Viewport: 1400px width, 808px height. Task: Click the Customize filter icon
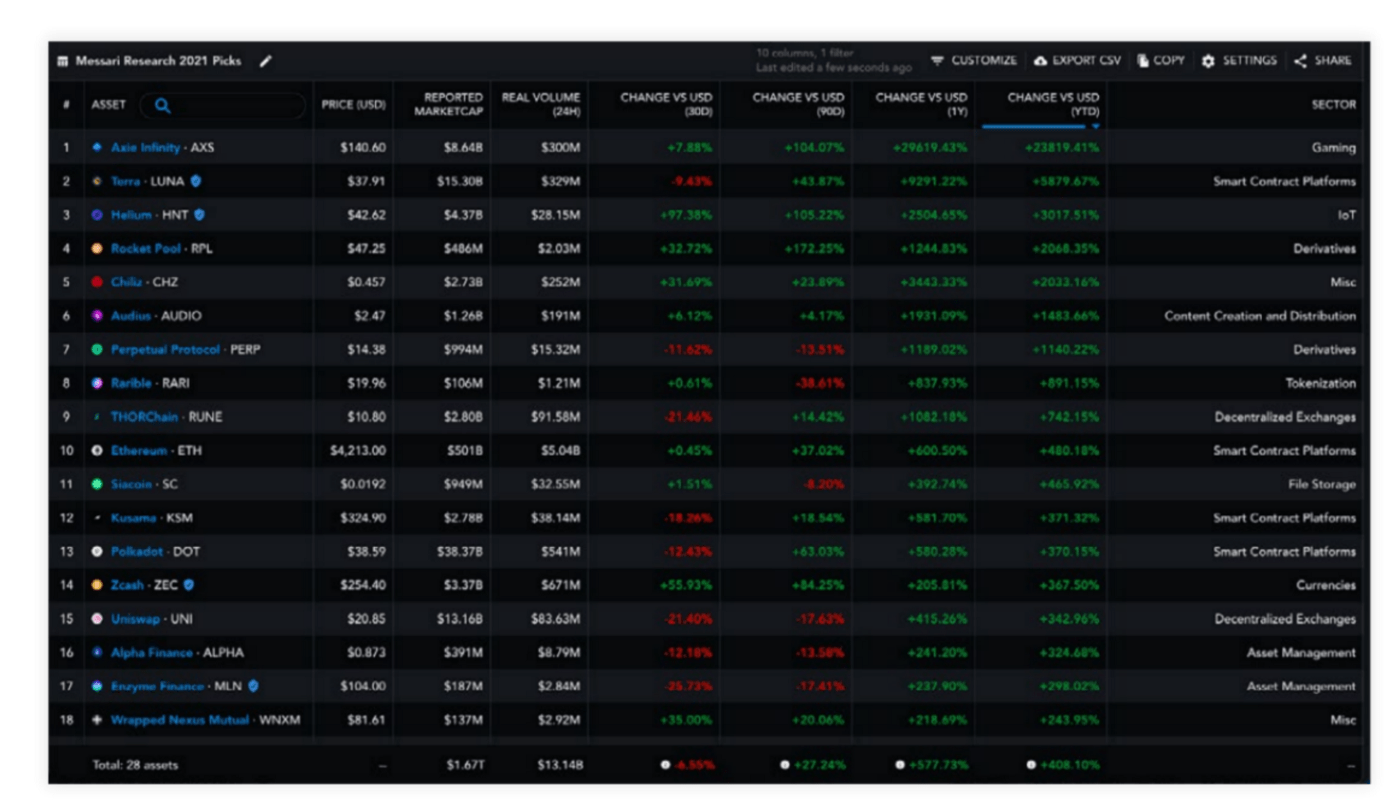point(937,61)
